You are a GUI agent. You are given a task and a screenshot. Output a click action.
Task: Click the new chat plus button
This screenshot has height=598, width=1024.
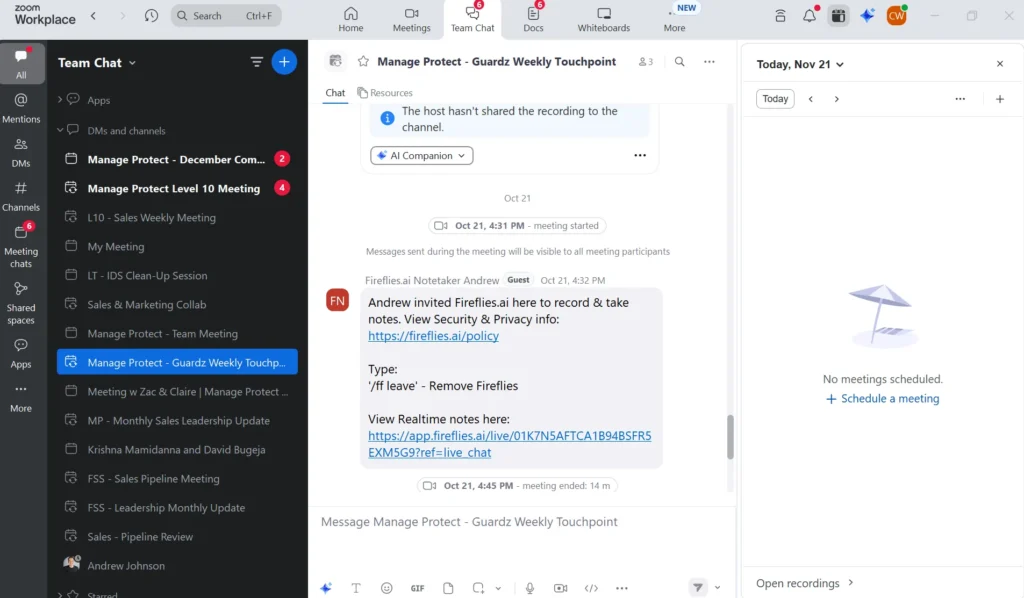284,62
